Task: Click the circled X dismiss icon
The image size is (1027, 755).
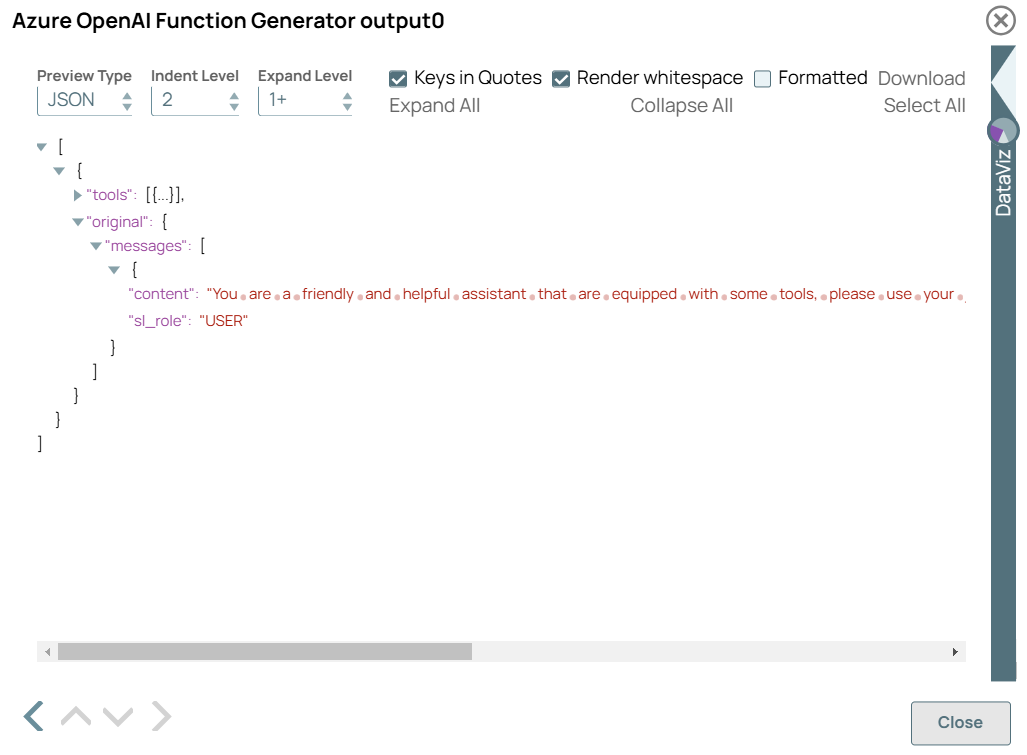Action: 1000,20
